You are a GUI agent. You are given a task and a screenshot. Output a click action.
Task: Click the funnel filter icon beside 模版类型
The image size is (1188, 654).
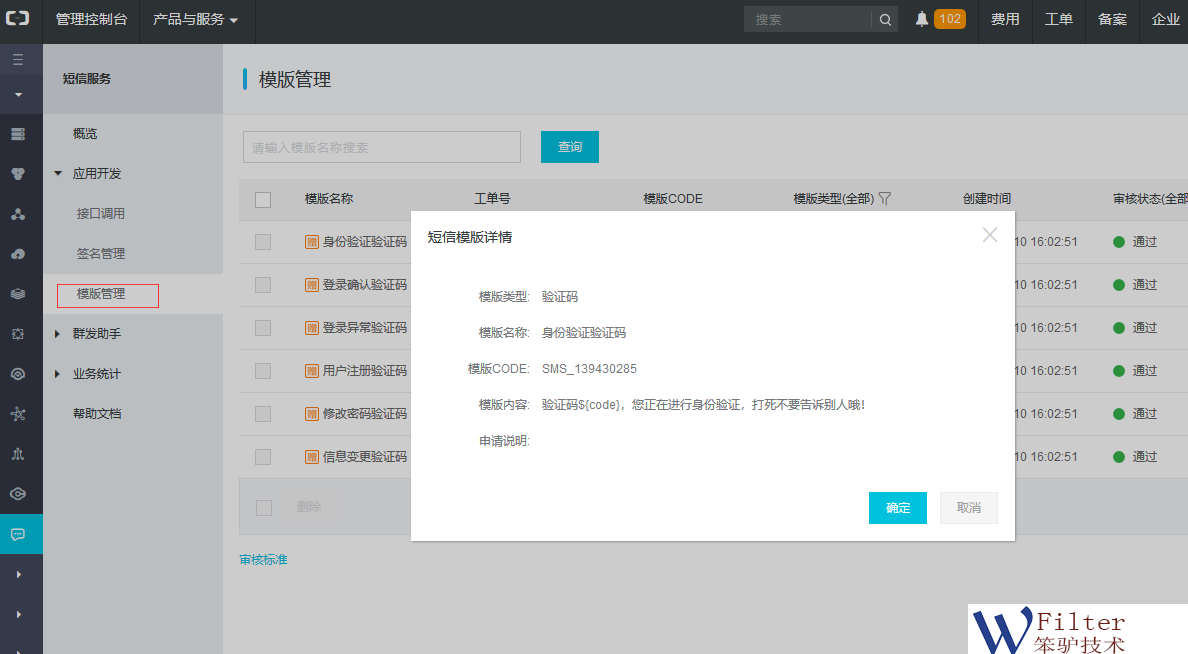tap(884, 199)
